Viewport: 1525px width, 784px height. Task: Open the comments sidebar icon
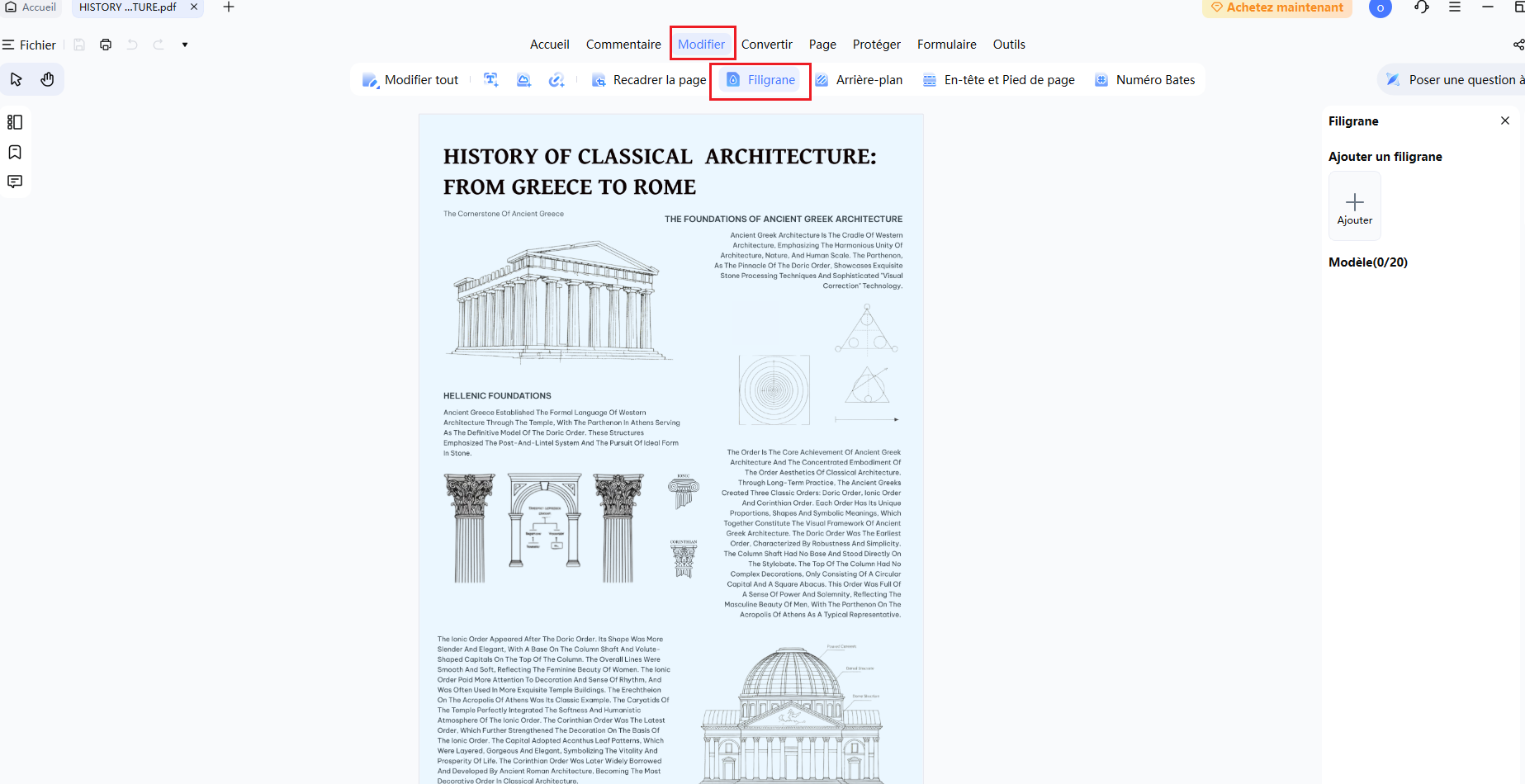point(15,182)
